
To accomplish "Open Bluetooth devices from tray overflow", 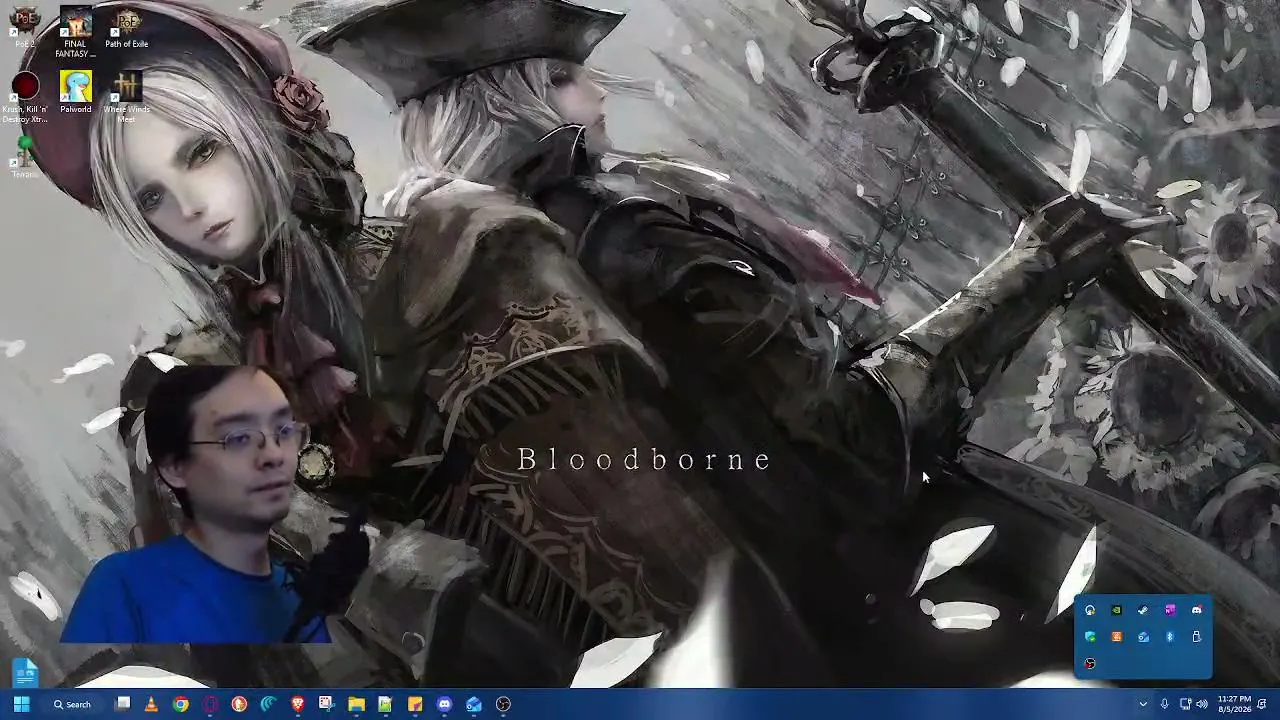I will click(x=1170, y=637).
